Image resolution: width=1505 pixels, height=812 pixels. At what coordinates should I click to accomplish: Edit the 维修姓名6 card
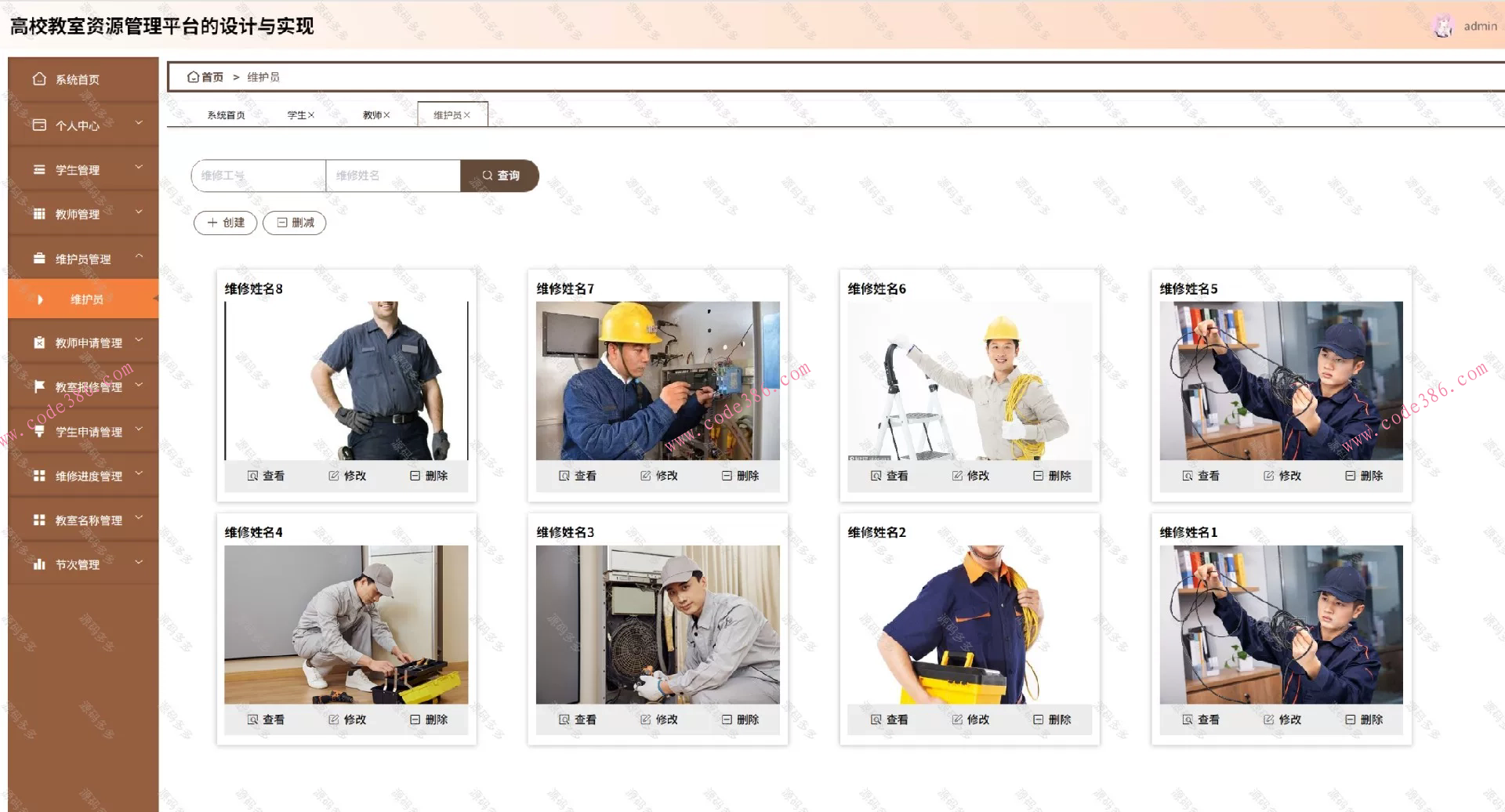pos(970,476)
